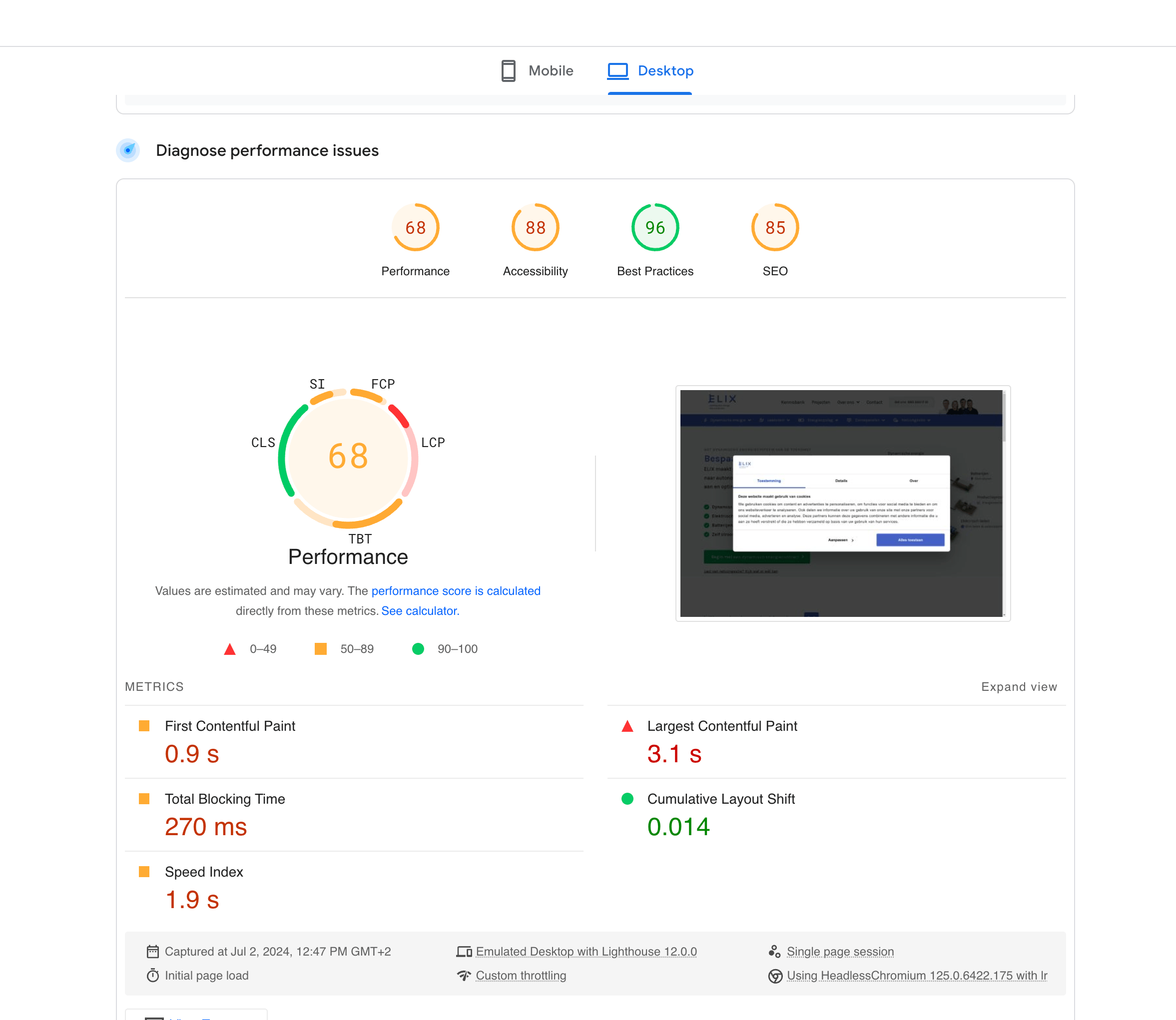Open the performance score is calculated link
The width and height of the screenshot is (1176, 1020).
(456, 591)
